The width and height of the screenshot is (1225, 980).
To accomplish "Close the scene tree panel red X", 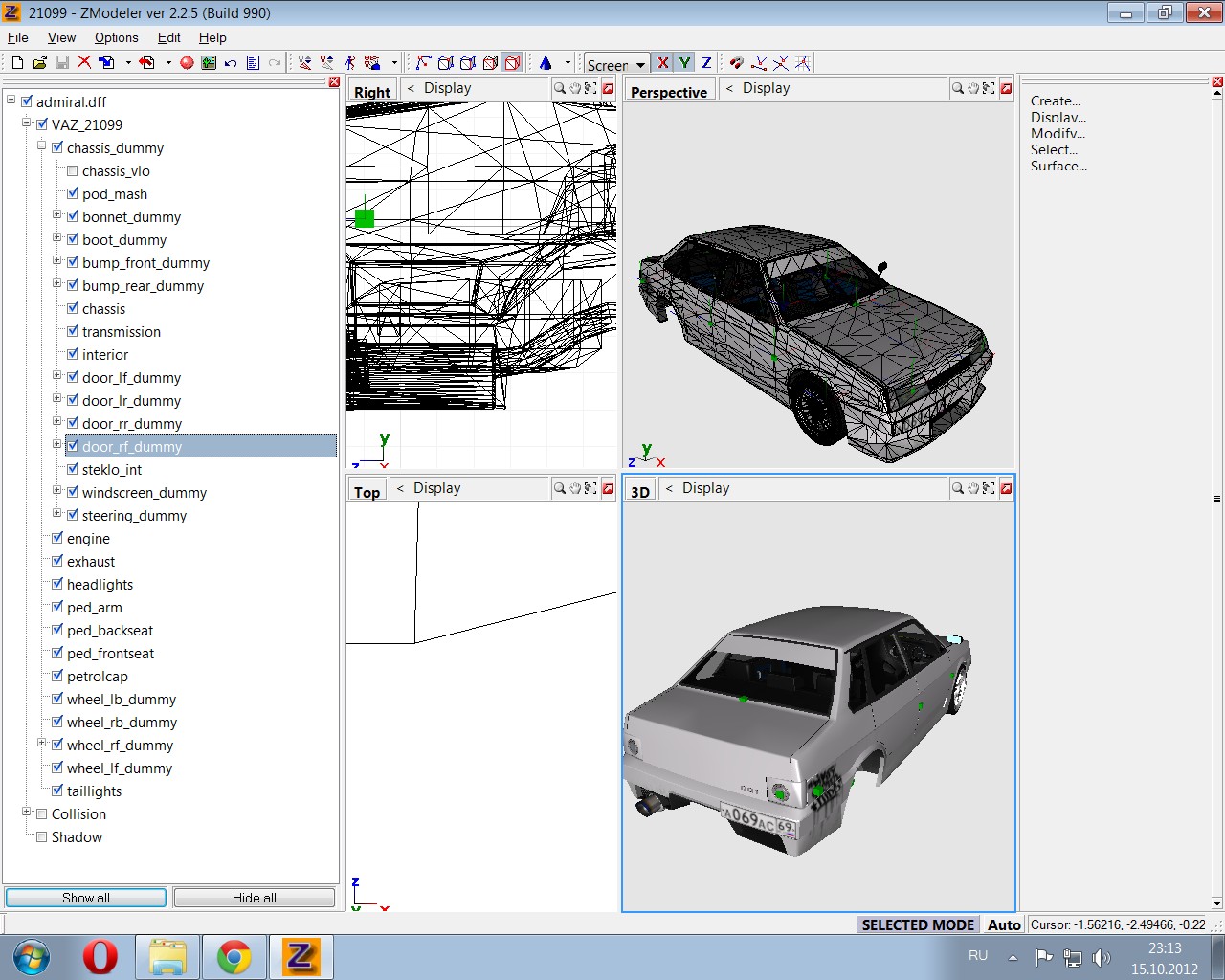I will 334,82.
